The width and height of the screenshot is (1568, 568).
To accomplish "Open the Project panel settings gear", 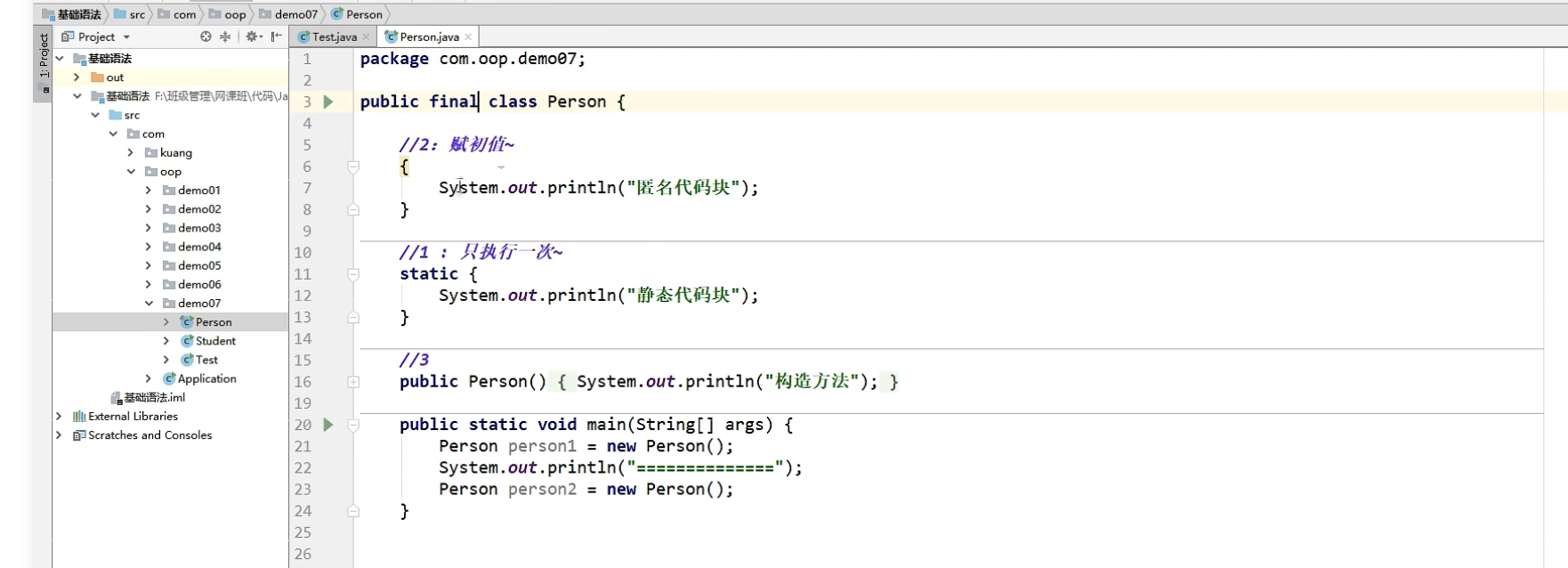I will point(252,37).
